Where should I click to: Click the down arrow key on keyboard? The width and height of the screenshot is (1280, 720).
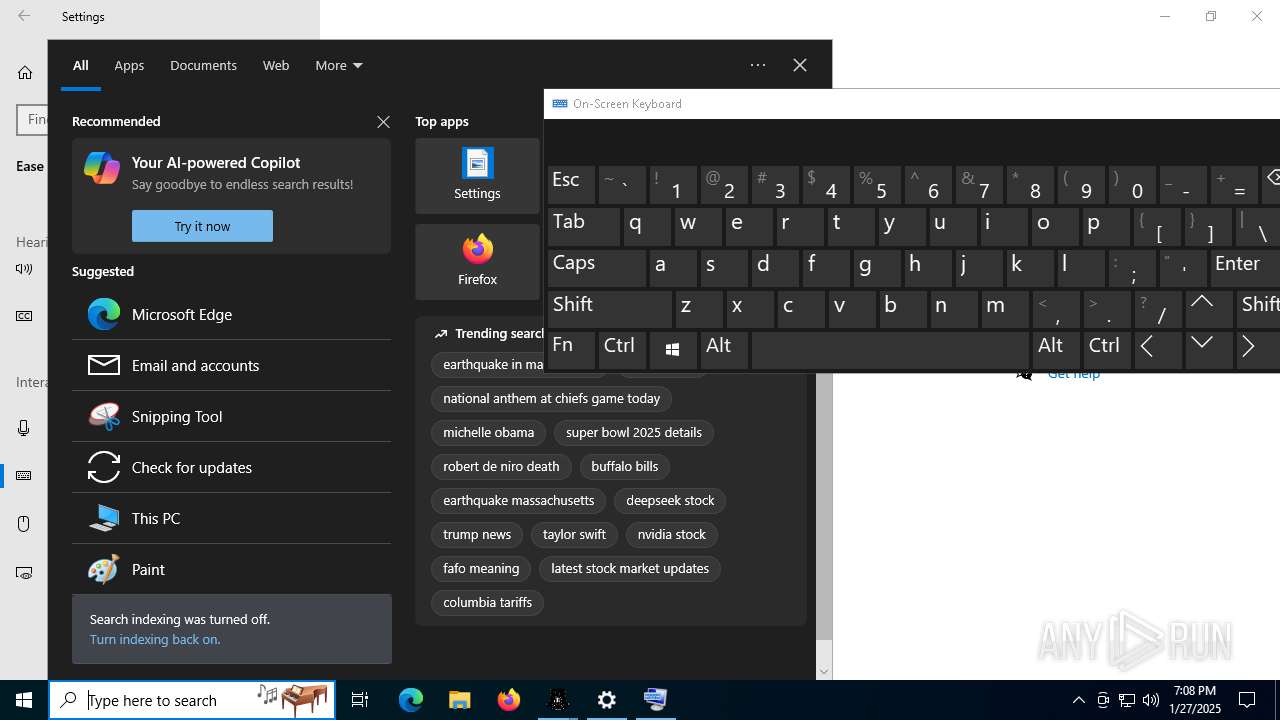pyautogui.click(x=1208, y=350)
